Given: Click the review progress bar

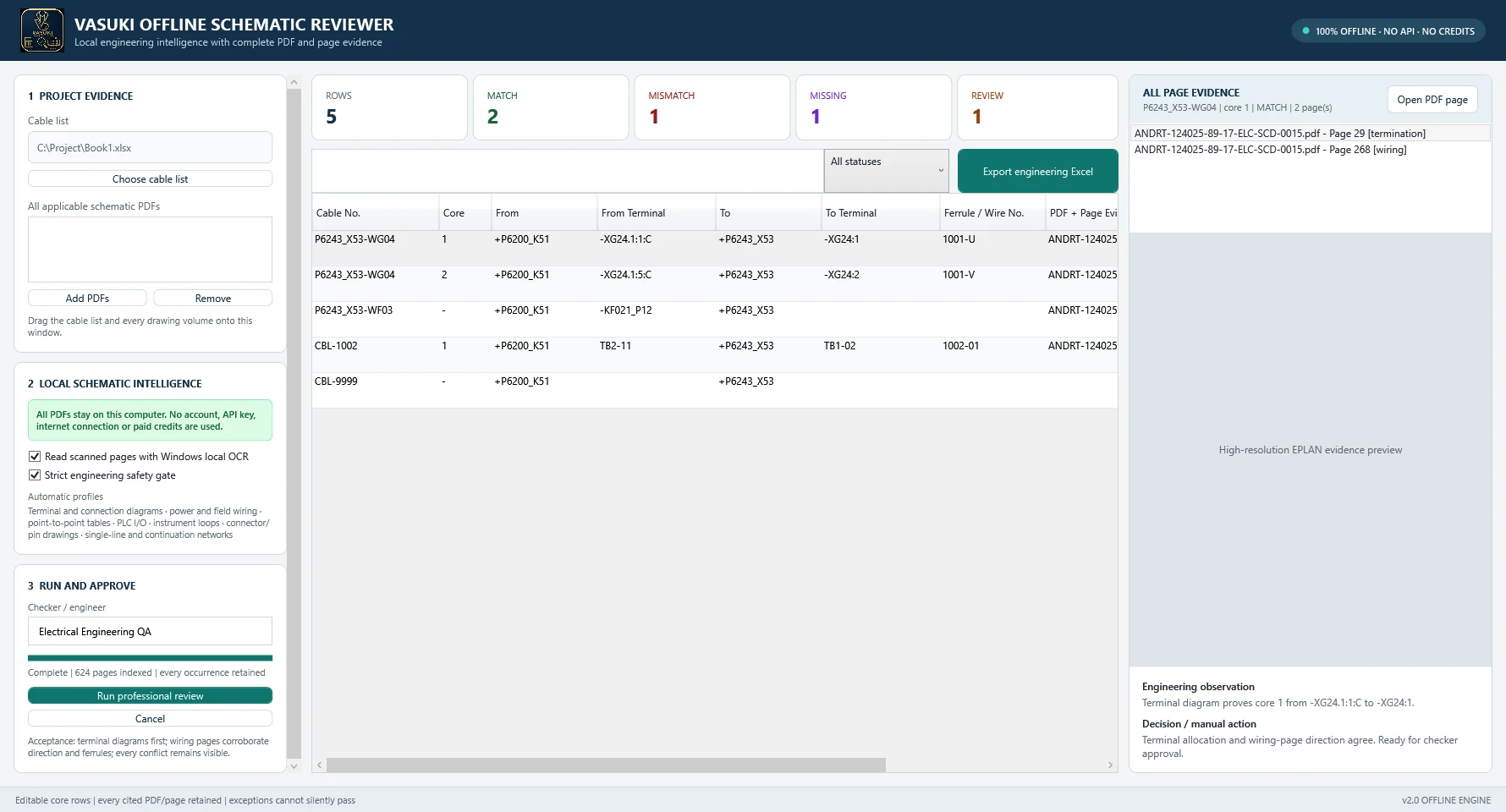Looking at the screenshot, I should point(150,657).
